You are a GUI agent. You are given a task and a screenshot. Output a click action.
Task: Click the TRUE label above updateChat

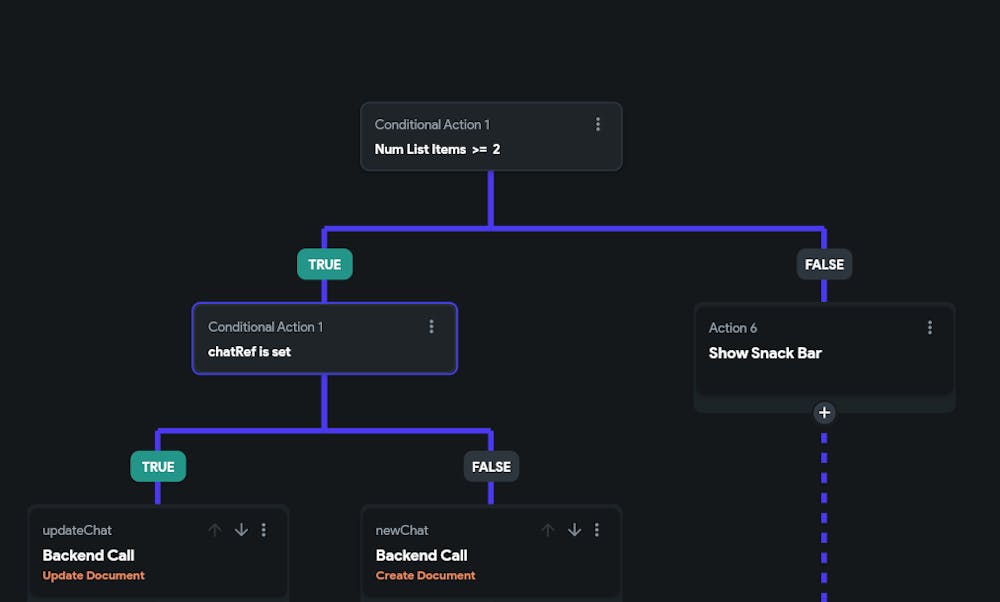[158, 466]
